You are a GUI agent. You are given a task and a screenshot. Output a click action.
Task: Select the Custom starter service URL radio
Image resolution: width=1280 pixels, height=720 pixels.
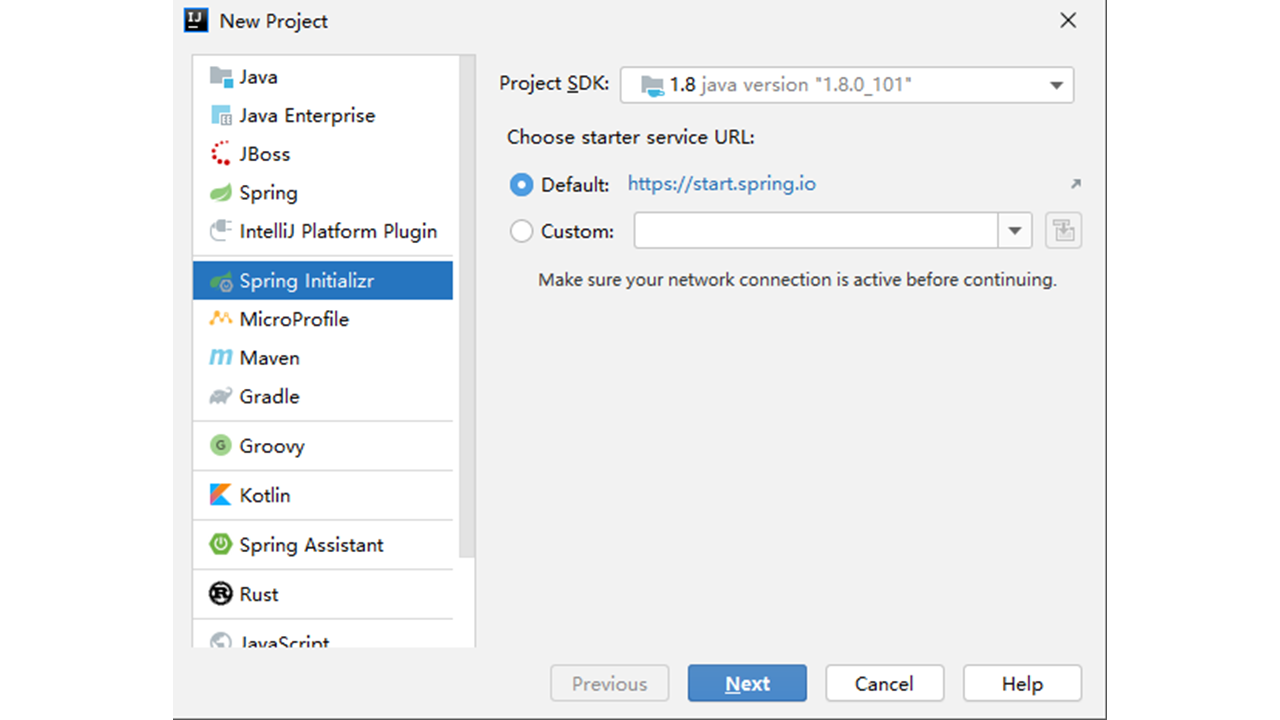click(521, 231)
